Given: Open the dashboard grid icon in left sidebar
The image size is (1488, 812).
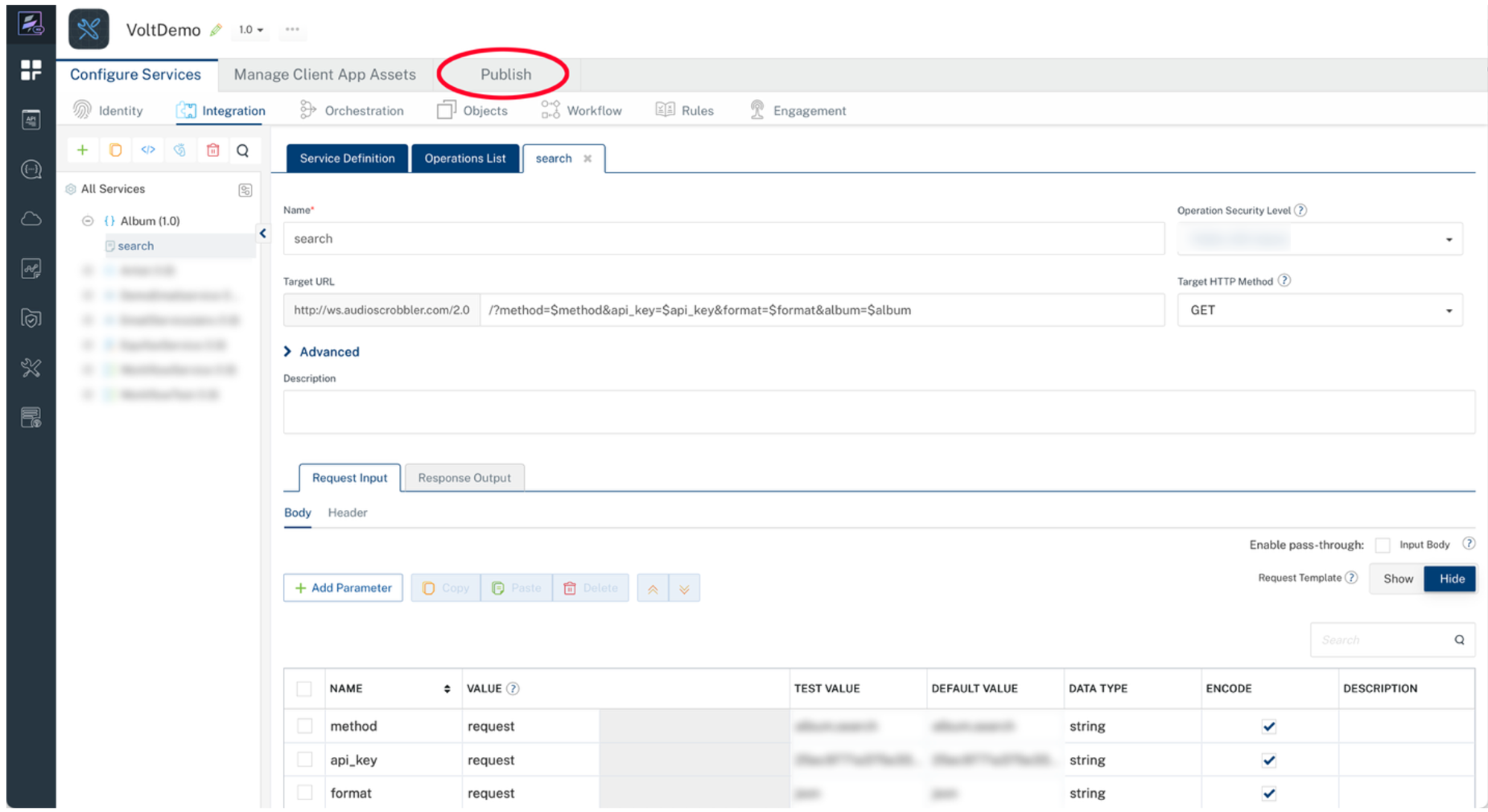Looking at the screenshot, I should 31,70.
